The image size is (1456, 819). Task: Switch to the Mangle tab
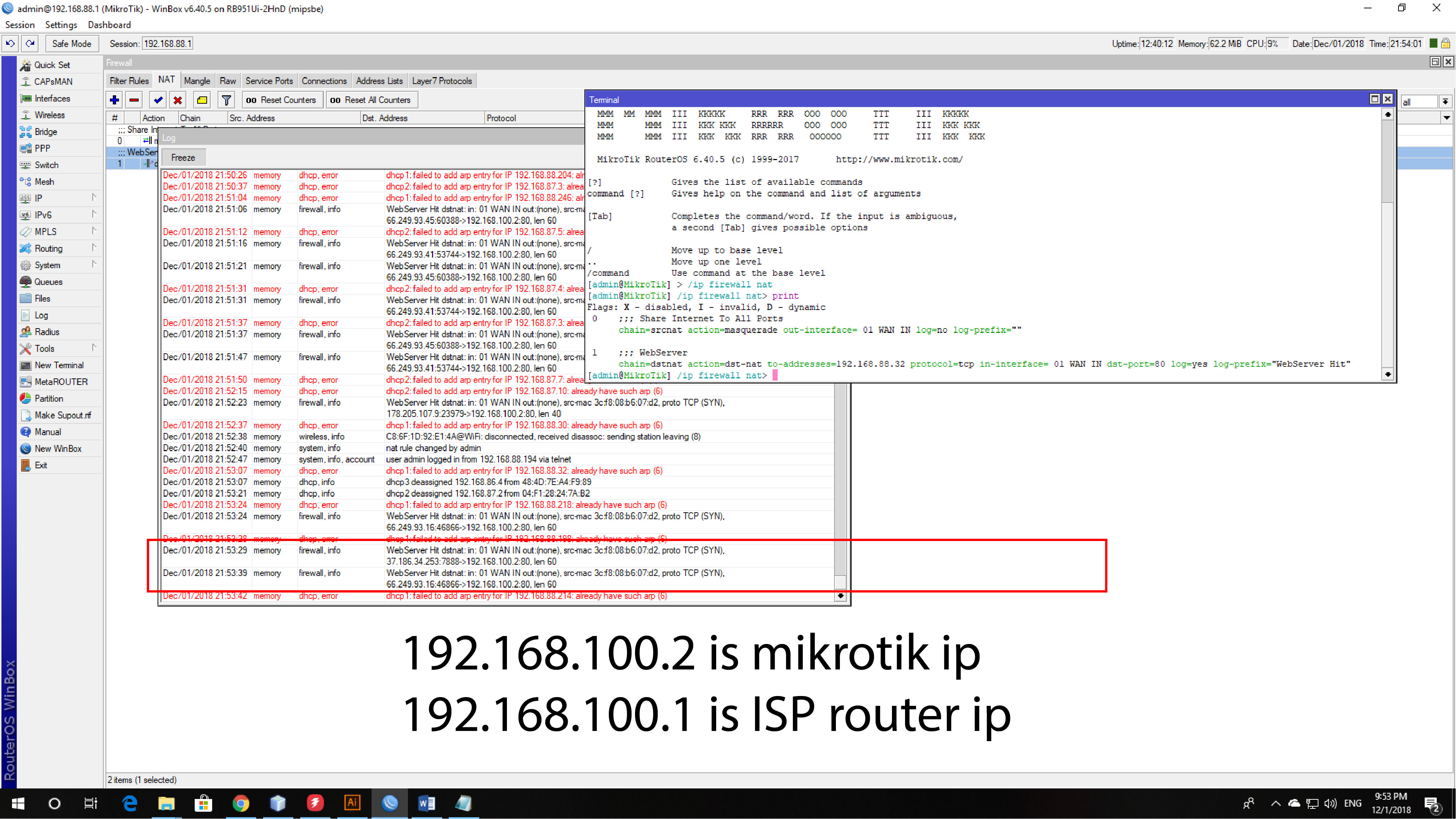[197, 80]
